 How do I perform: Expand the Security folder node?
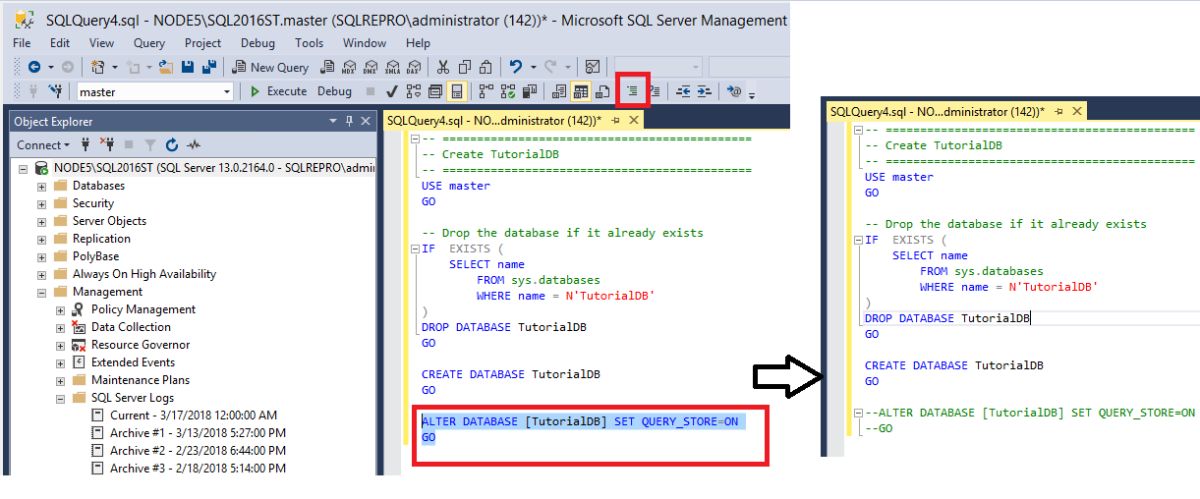click(x=42, y=204)
